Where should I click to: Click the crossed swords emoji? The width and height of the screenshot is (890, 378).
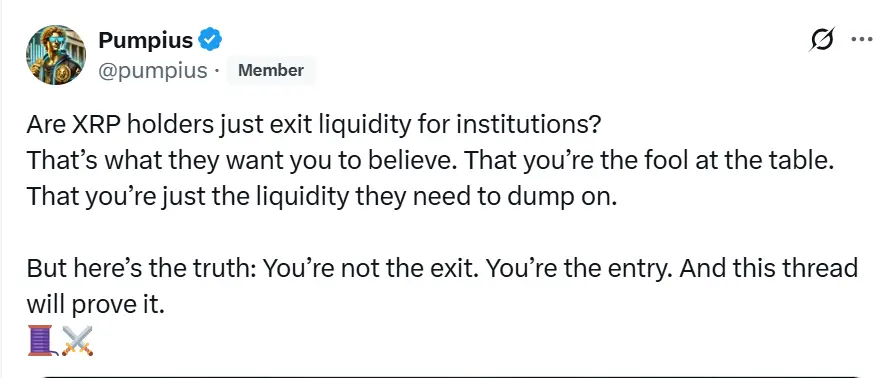pyautogui.click(x=77, y=341)
